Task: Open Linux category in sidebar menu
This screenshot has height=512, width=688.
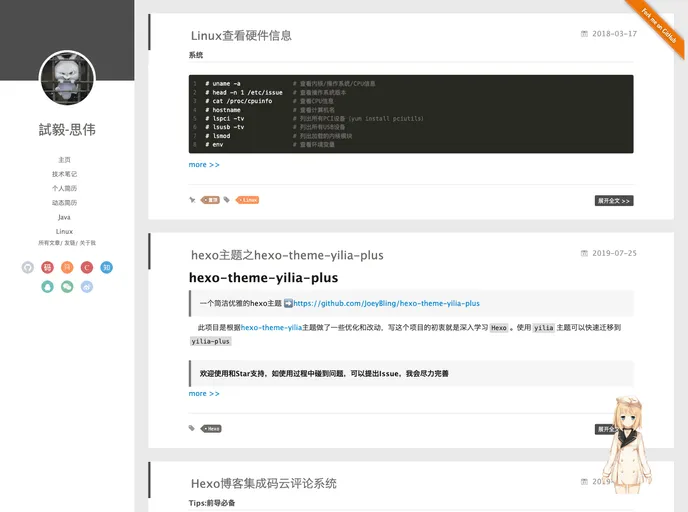Action: tap(64, 231)
